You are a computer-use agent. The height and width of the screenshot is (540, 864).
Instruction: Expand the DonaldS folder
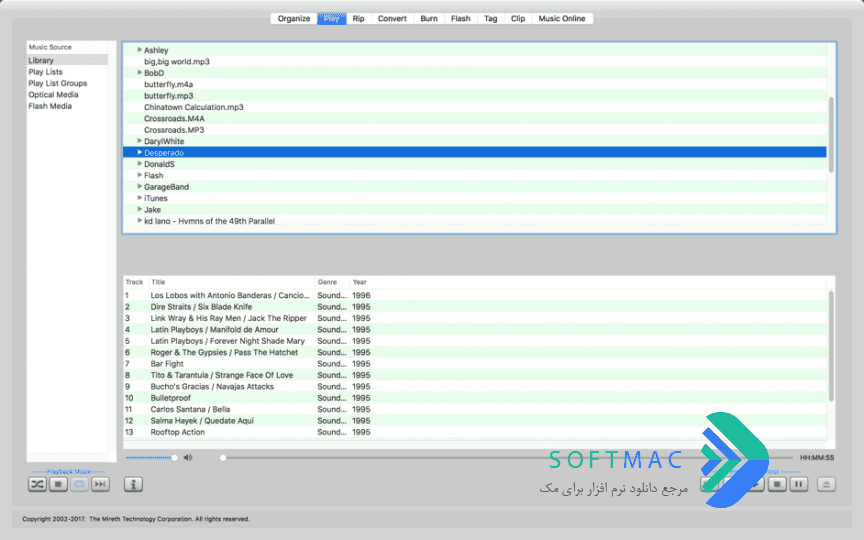point(139,164)
